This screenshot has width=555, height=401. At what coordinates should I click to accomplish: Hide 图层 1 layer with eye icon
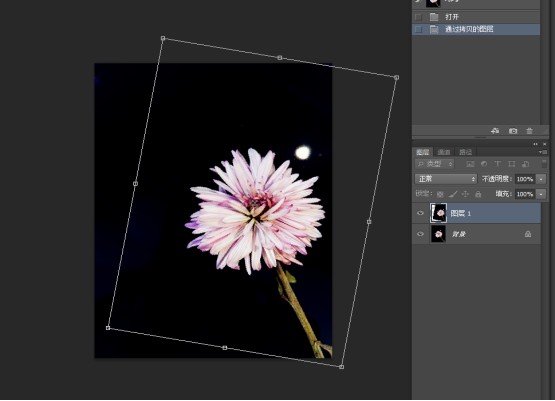click(420, 213)
